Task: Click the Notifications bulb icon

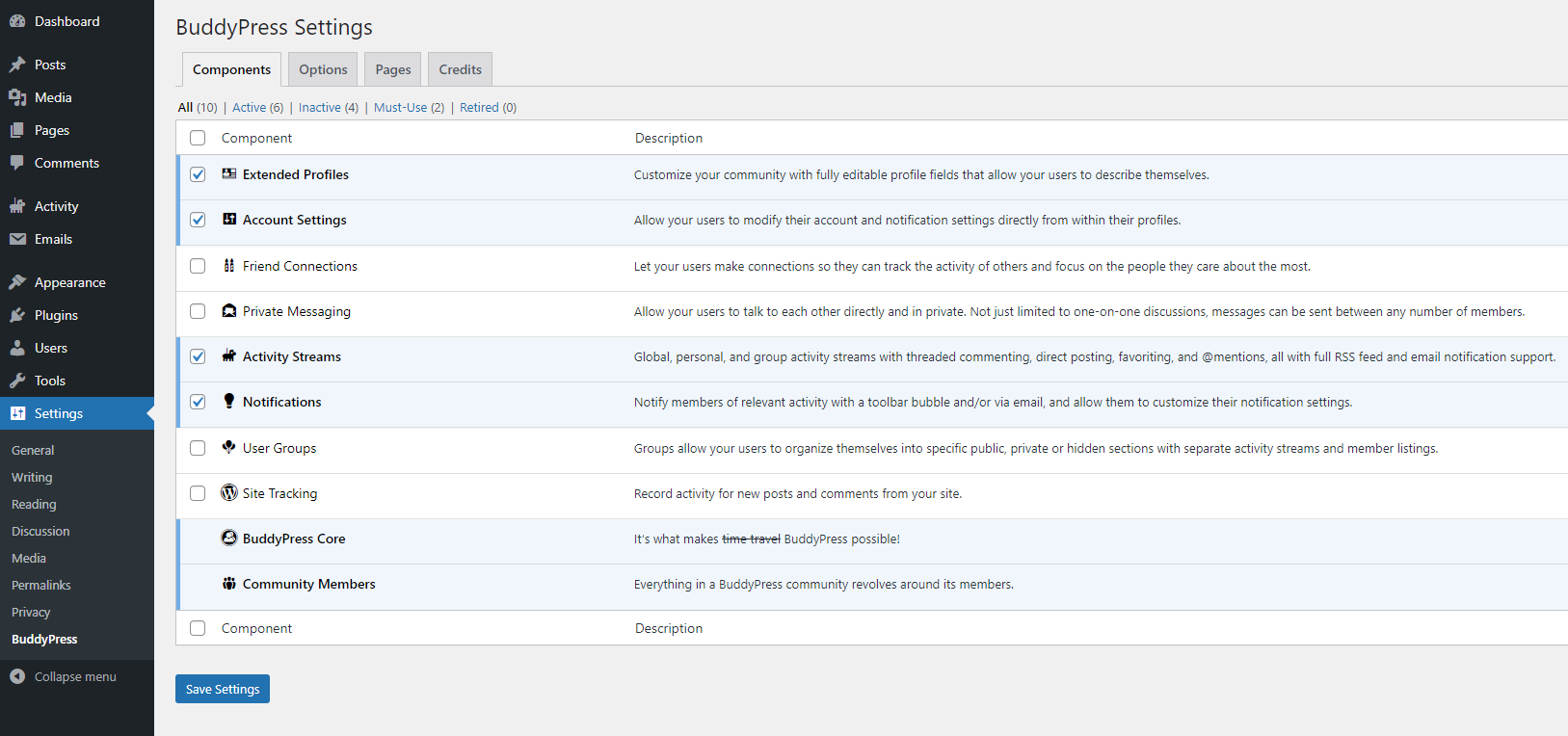Action: coord(229,401)
